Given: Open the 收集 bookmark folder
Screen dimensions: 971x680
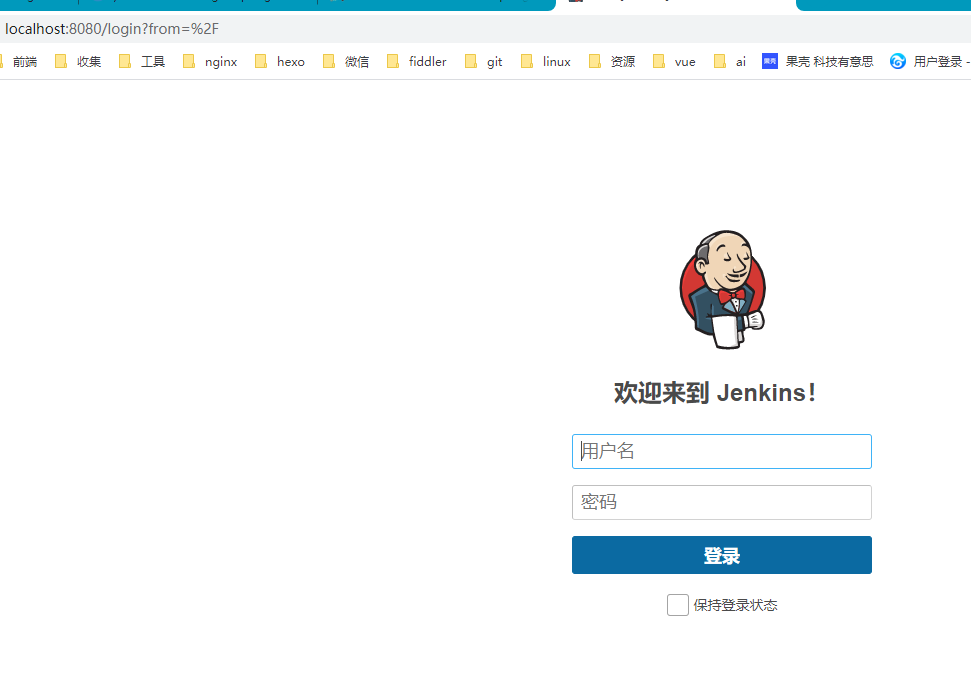Looking at the screenshot, I should 78,61.
